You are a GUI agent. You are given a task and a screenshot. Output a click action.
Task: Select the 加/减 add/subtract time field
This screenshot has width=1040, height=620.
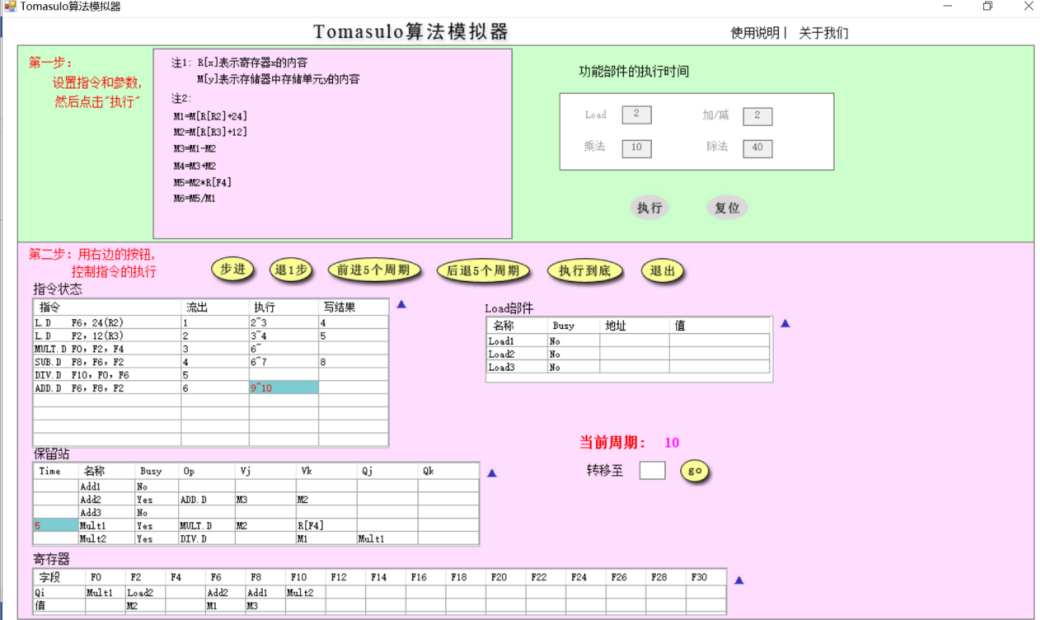(x=757, y=115)
